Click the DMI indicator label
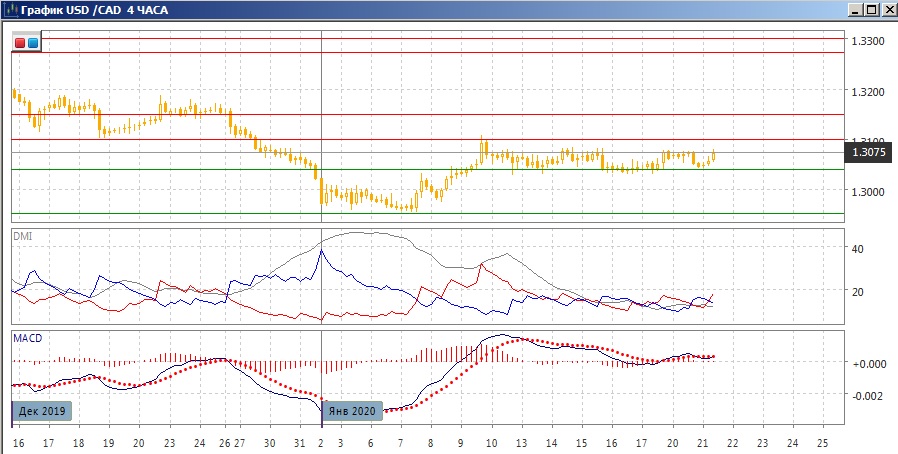 tap(22, 236)
